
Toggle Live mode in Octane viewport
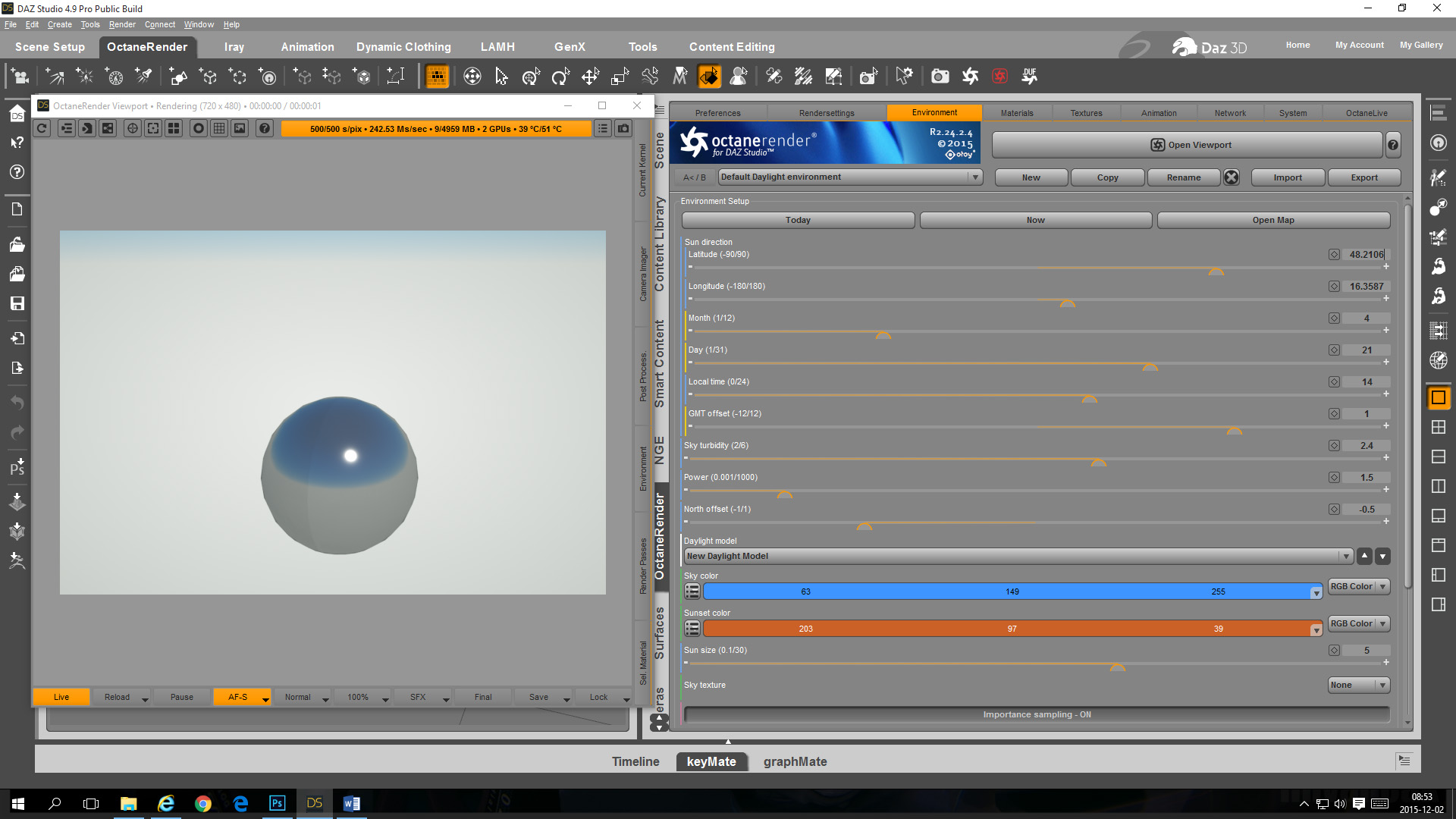coord(61,697)
